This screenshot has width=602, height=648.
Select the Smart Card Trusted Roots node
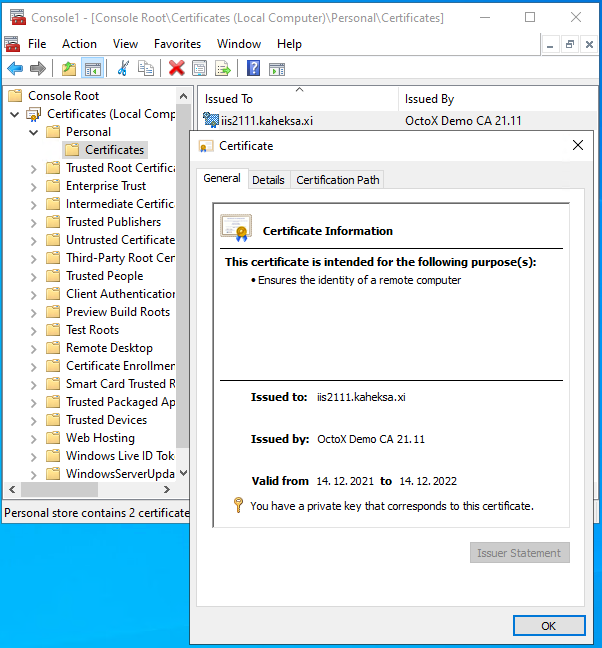coord(120,384)
